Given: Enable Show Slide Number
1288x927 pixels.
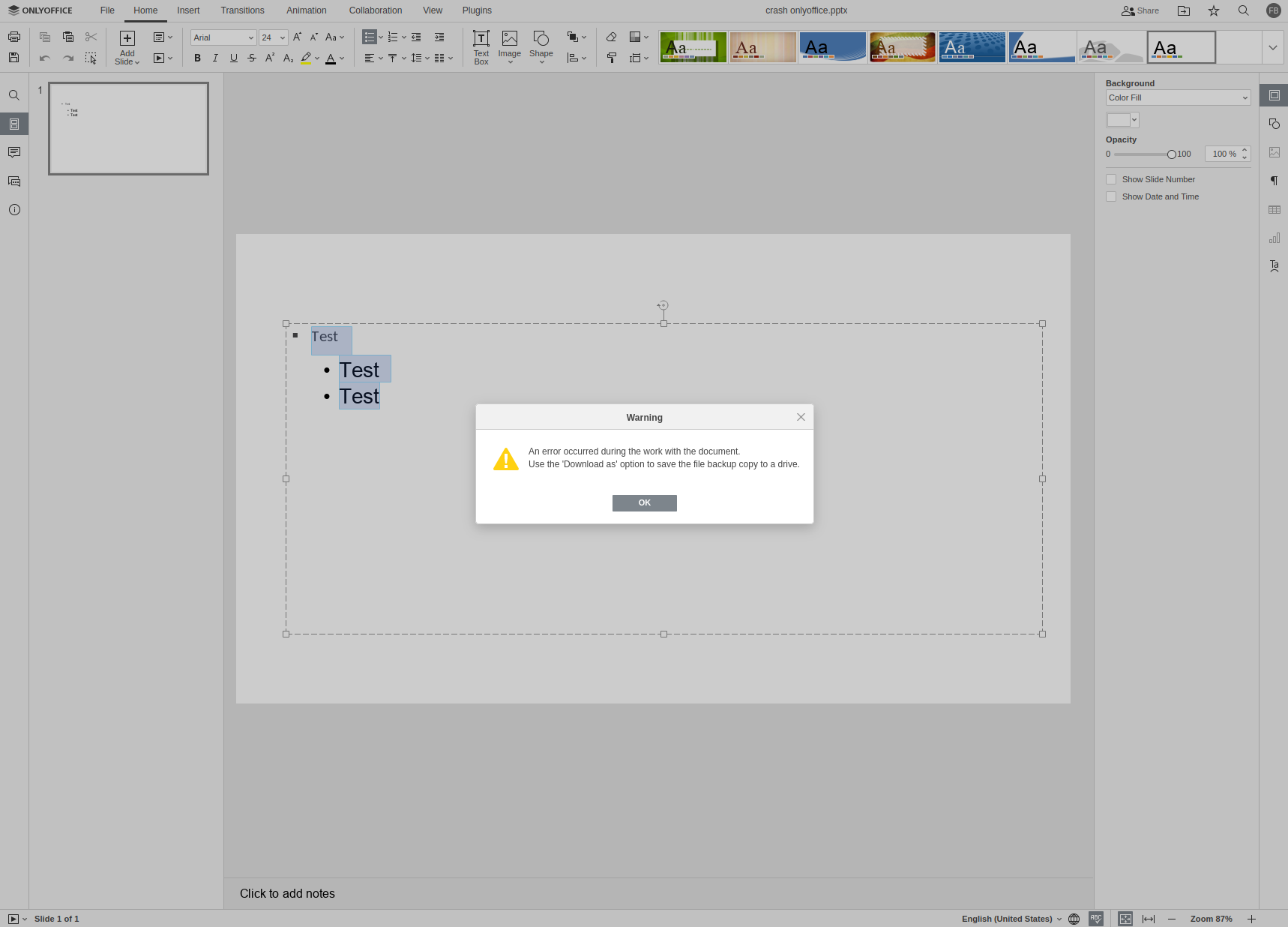Looking at the screenshot, I should 1112,179.
